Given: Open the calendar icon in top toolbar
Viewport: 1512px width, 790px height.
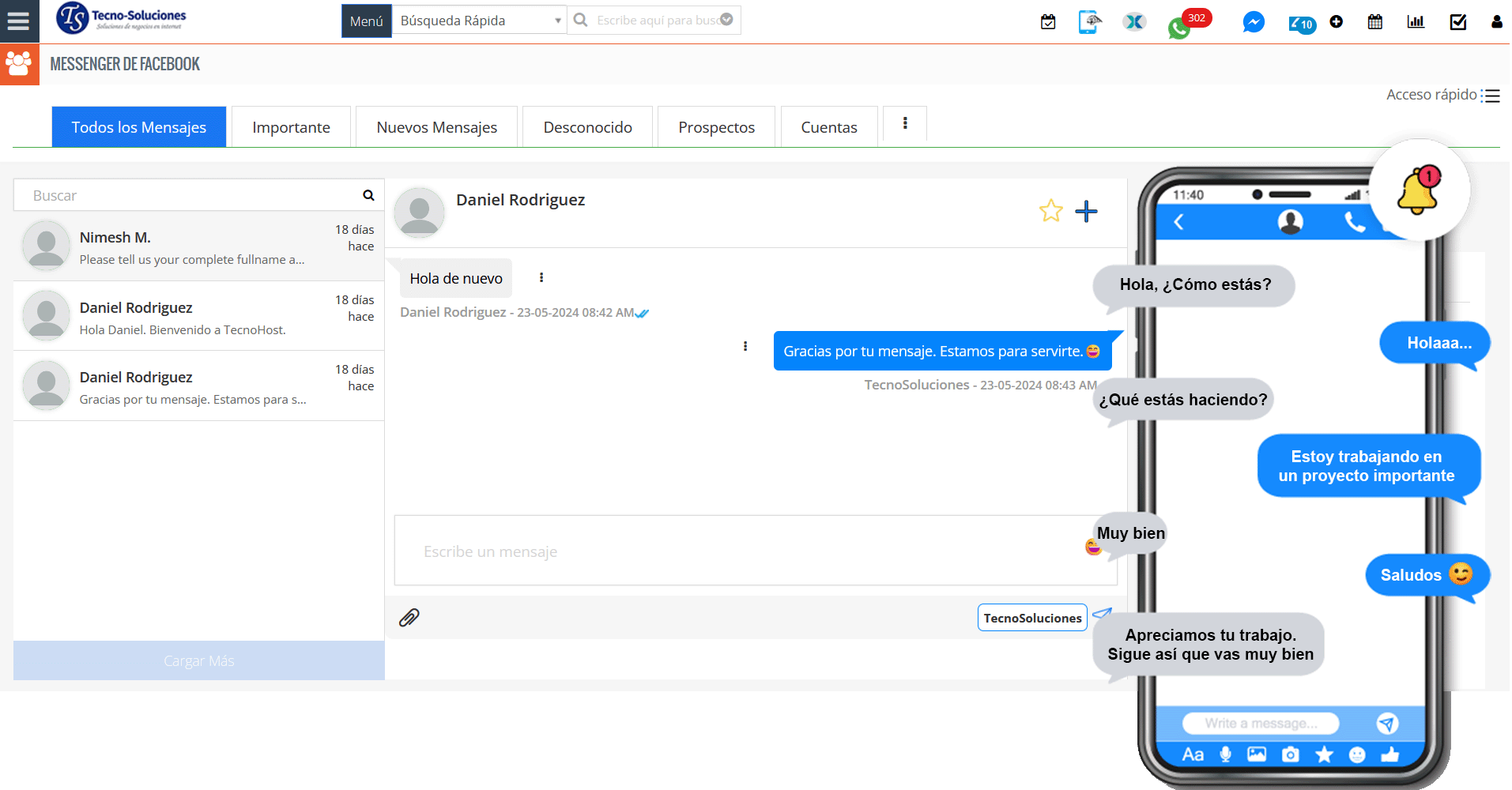Looking at the screenshot, I should [x=1374, y=21].
